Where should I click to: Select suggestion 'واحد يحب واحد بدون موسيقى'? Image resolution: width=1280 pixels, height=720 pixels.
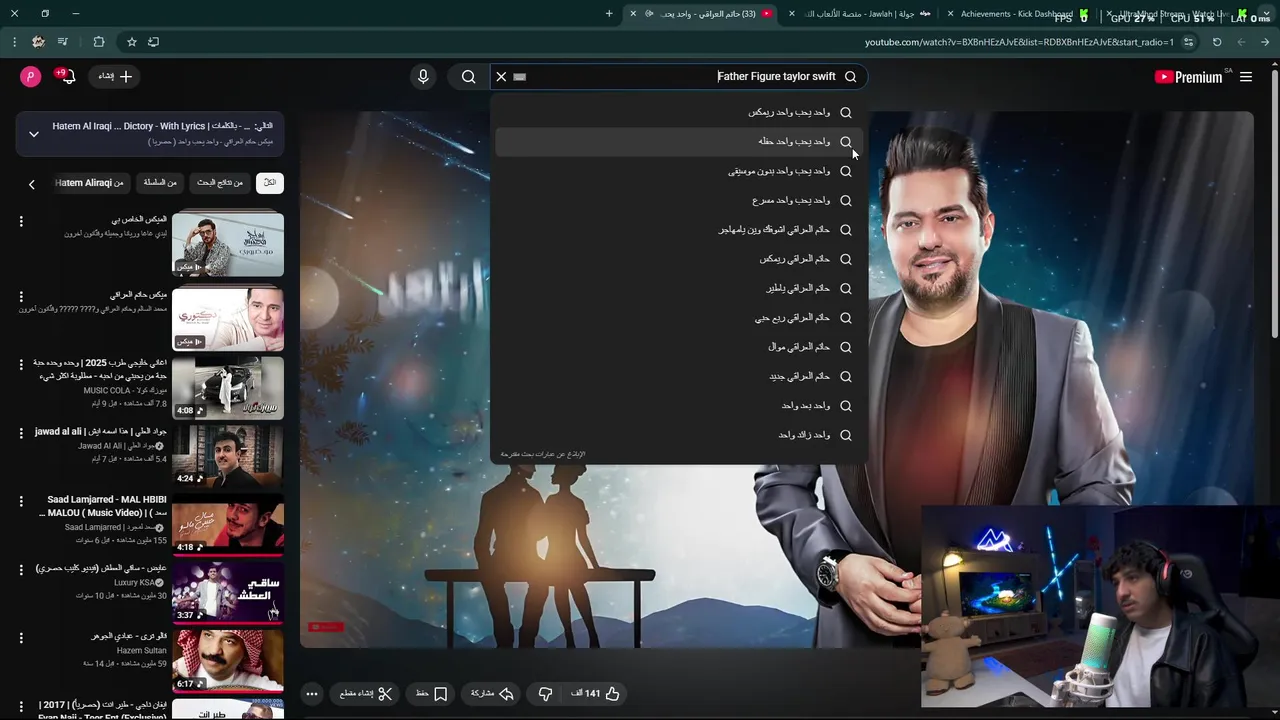[679, 171]
